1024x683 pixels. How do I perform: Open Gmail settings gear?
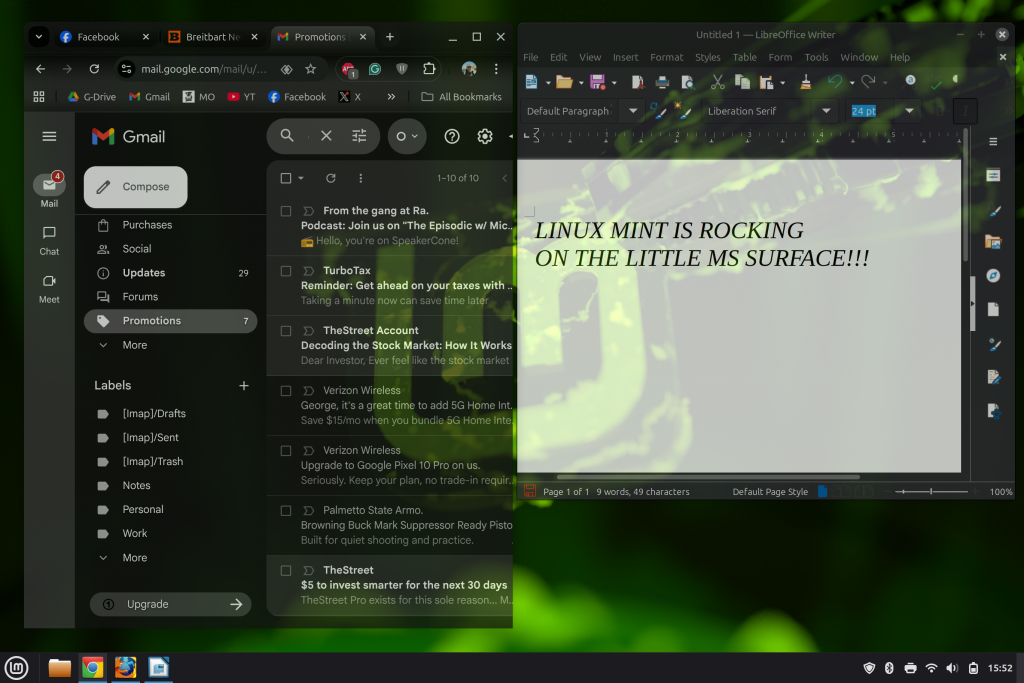click(485, 137)
